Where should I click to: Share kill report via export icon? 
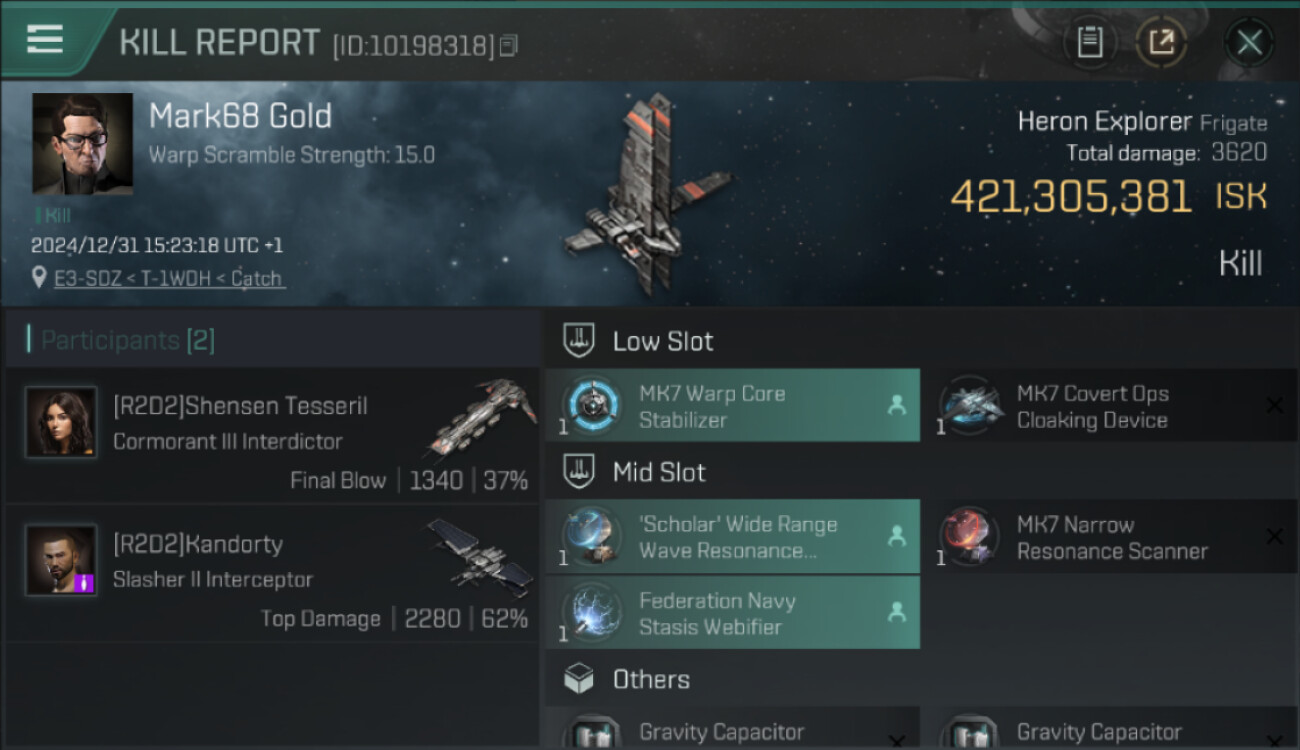pyautogui.click(x=1161, y=42)
